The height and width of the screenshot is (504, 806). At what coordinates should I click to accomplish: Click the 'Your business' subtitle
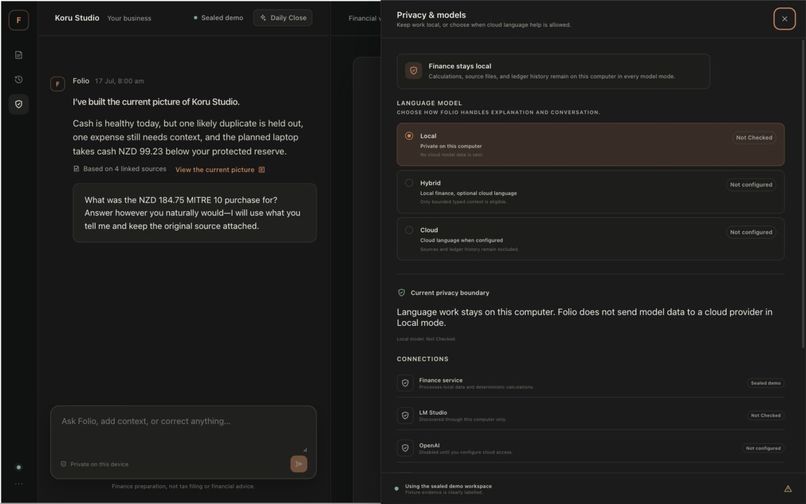129,18
